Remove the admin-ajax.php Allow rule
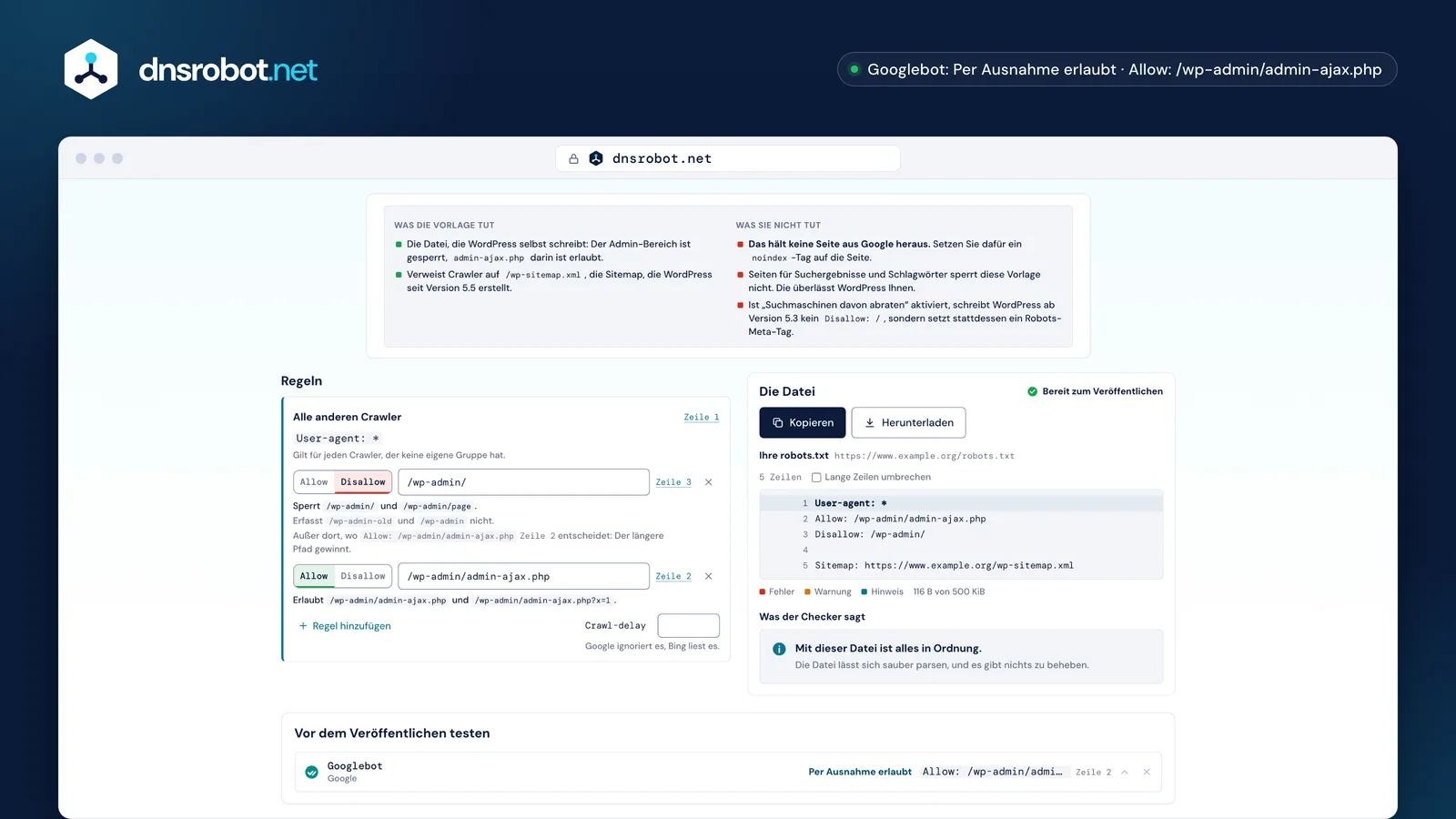Image resolution: width=1456 pixels, height=819 pixels. [x=709, y=576]
